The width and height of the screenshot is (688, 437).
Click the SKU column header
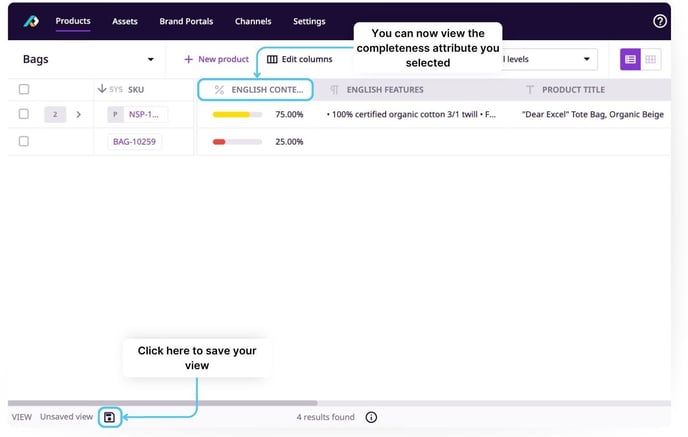click(x=136, y=90)
